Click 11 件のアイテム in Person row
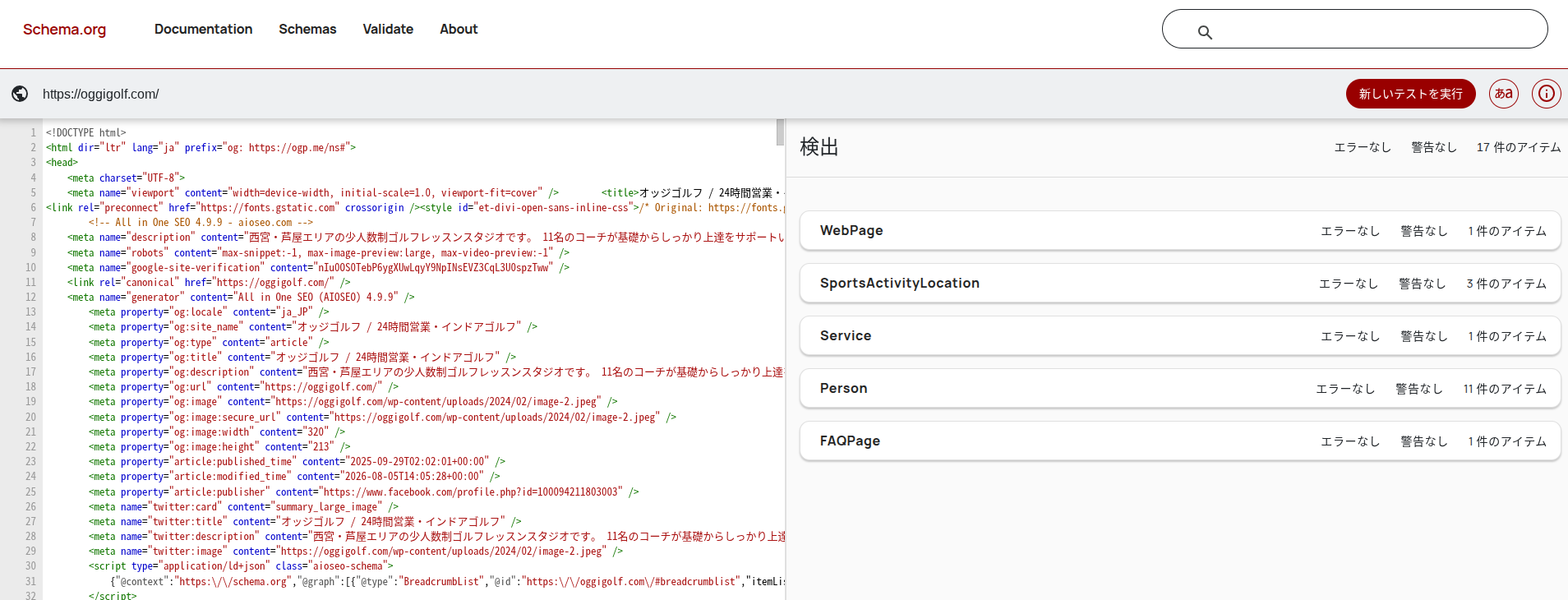The width and height of the screenshot is (1568, 600). [1505, 389]
